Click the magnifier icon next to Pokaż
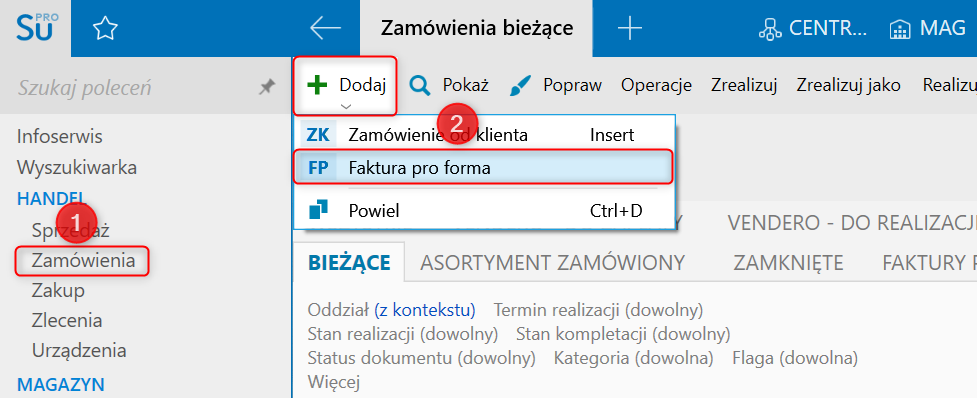 [420, 86]
